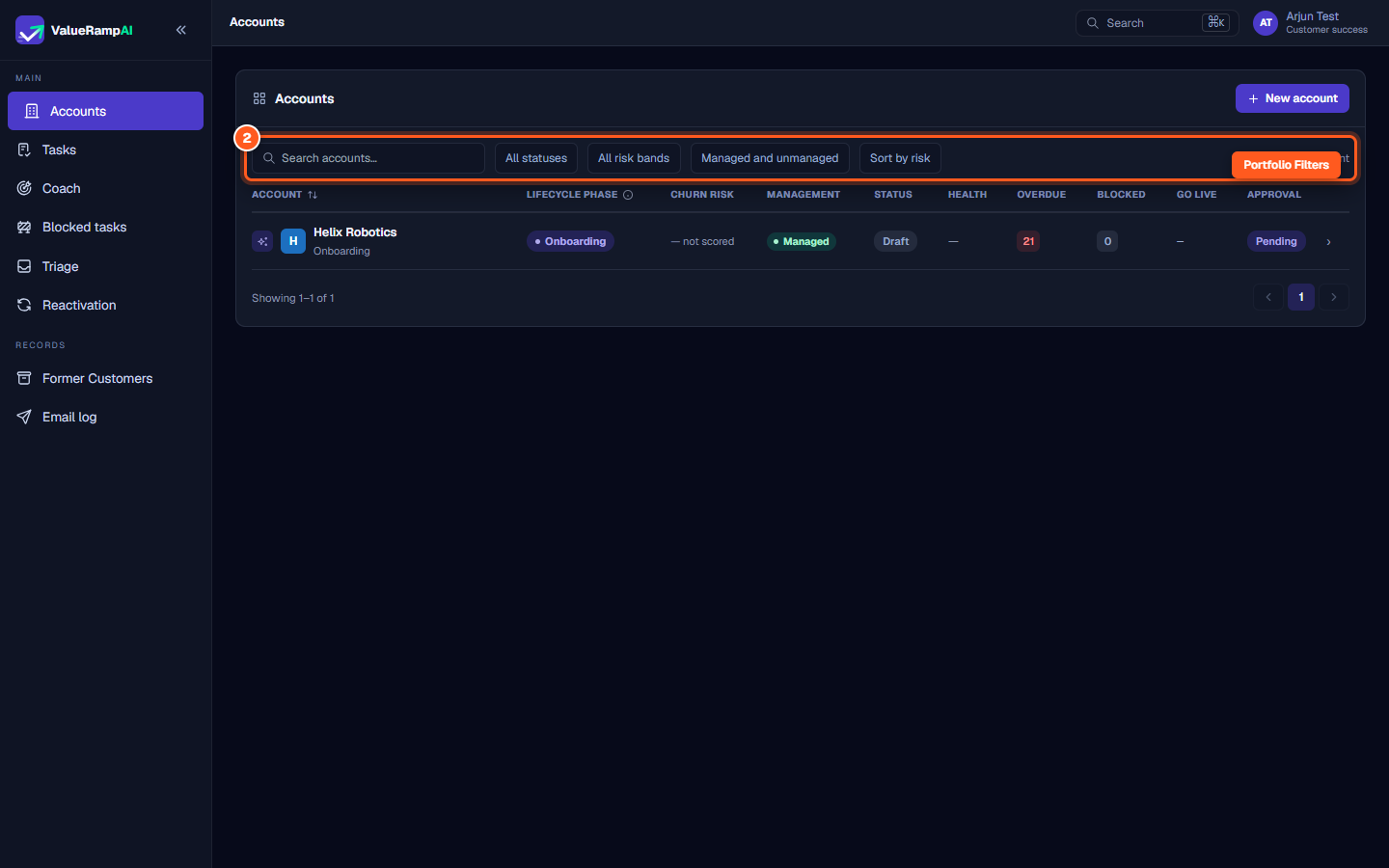Open the Helix Robotics account
The width and height of the screenshot is (1389, 868).
pyautogui.click(x=355, y=232)
